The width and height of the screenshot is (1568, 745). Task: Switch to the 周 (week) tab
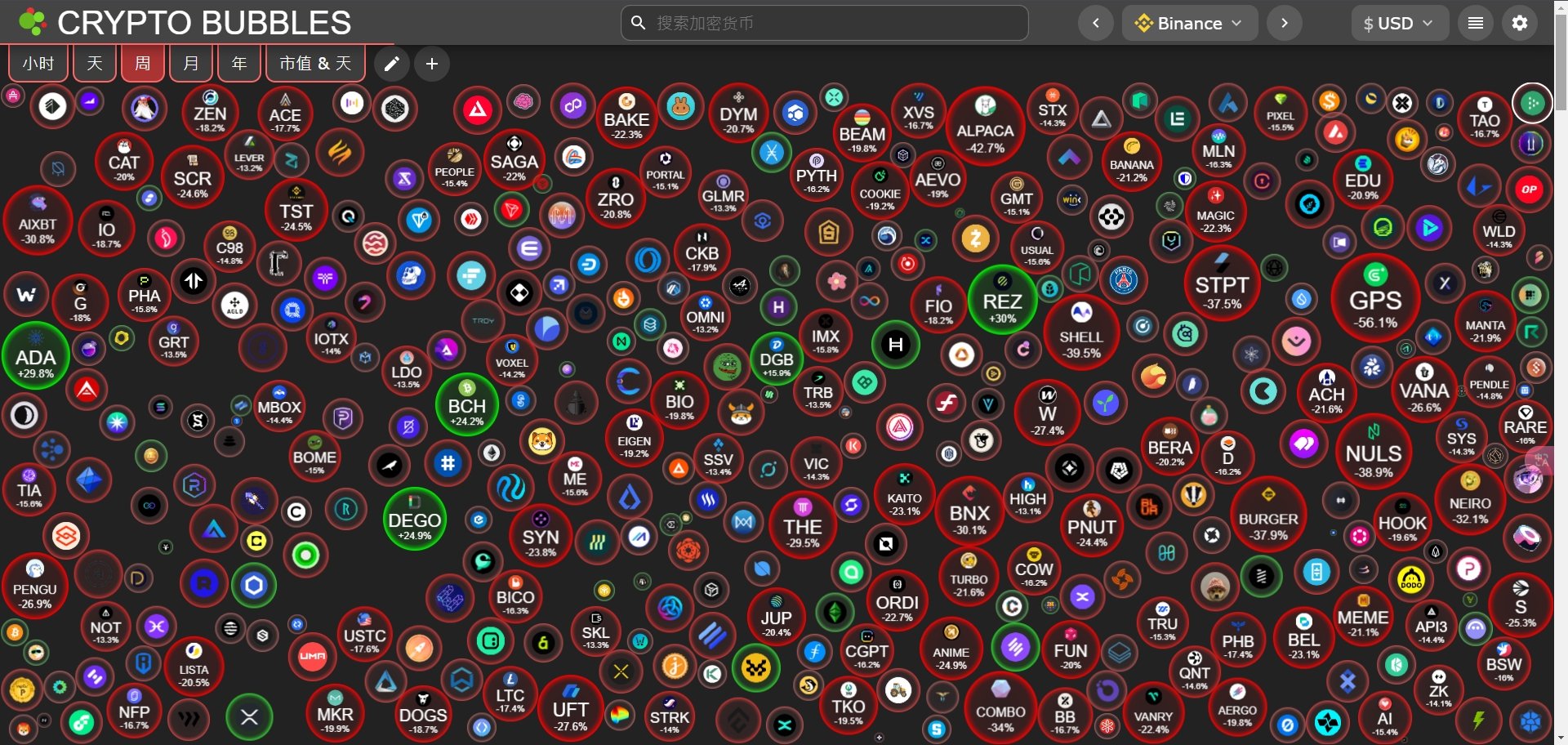143,64
